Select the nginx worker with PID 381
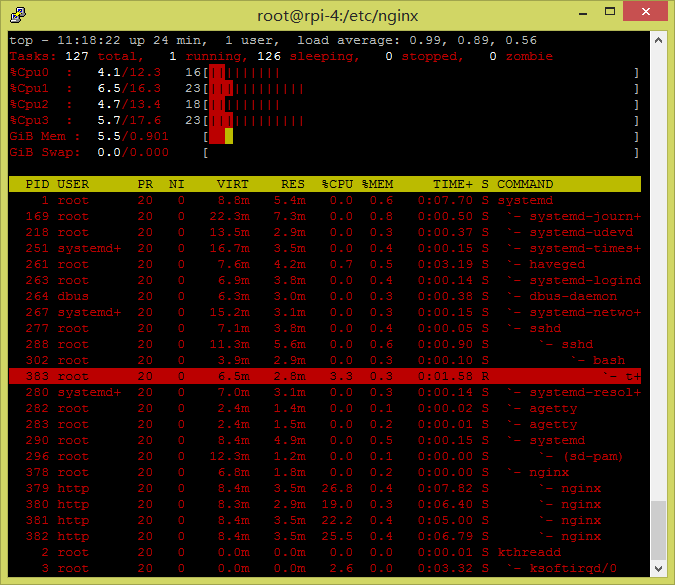 [325, 520]
